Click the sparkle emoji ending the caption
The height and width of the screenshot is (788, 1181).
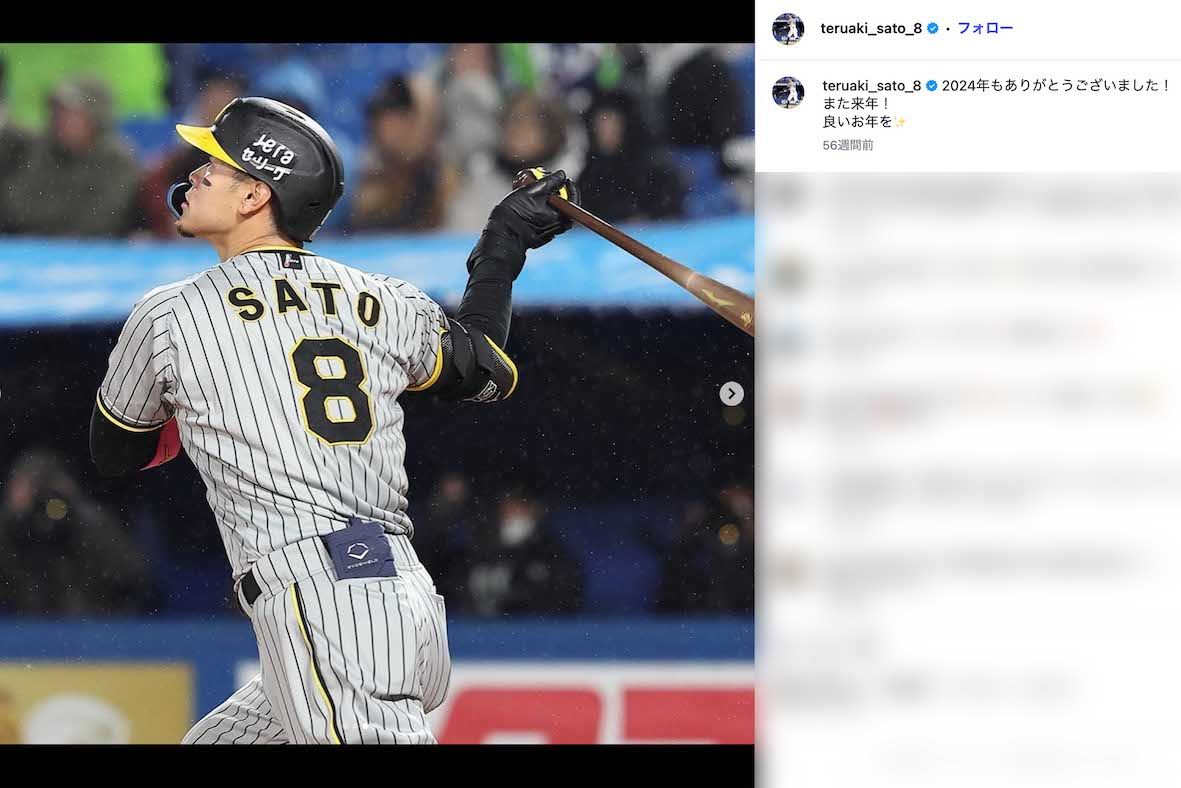coord(900,121)
